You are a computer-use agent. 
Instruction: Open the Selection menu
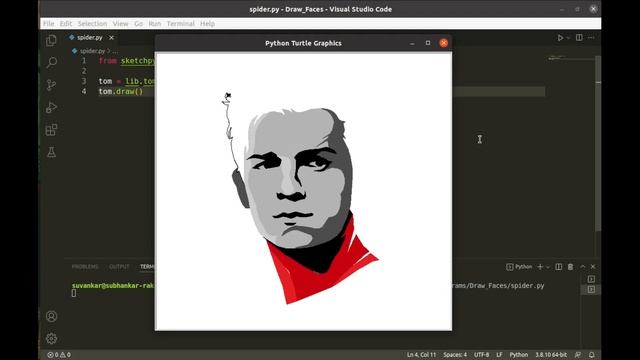tap(92, 24)
